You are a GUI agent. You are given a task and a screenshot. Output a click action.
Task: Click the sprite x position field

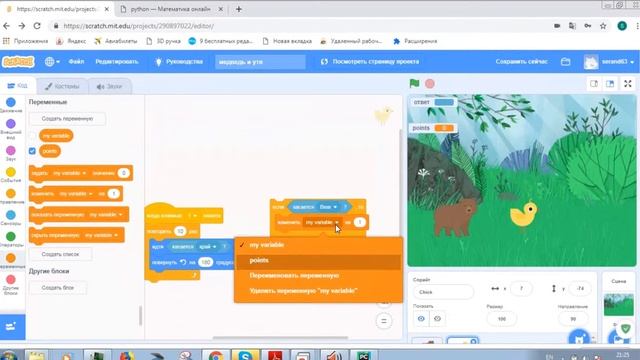(521, 289)
